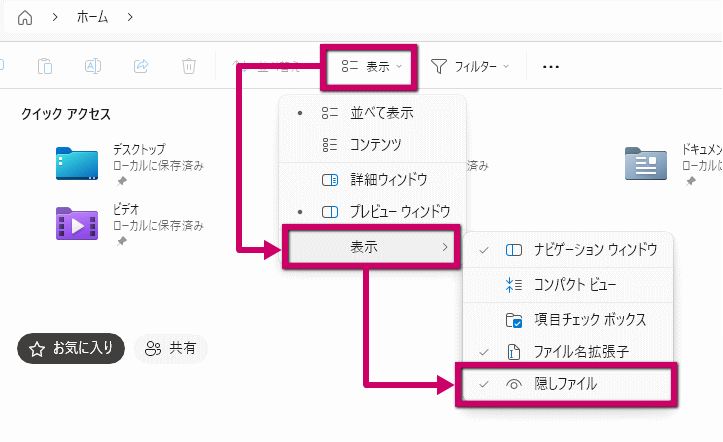This screenshot has width=723, height=442.
Task: Click the delete trash can icon
Action: [189, 67]
